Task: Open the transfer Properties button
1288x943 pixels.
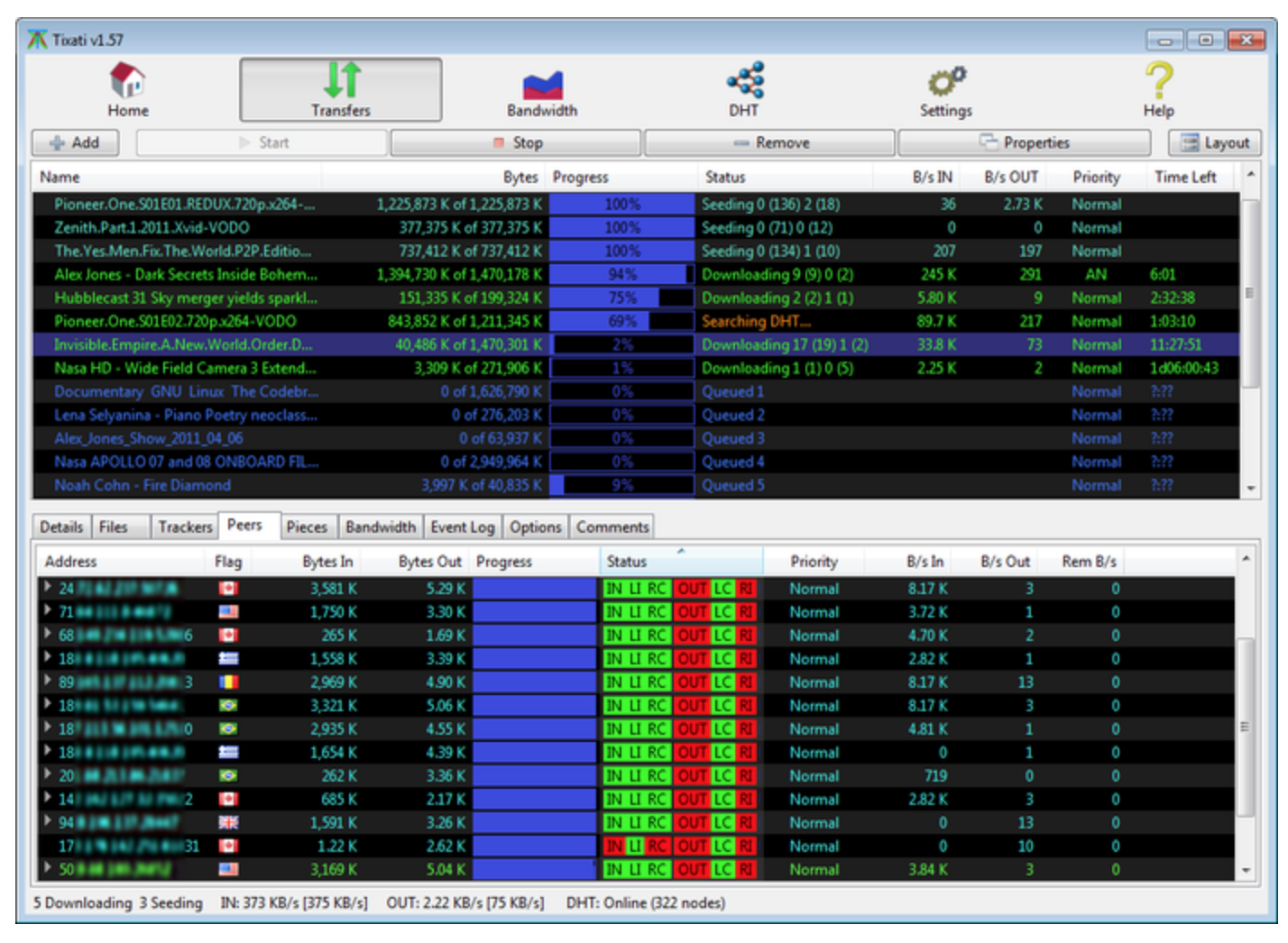Action: 1025,142
